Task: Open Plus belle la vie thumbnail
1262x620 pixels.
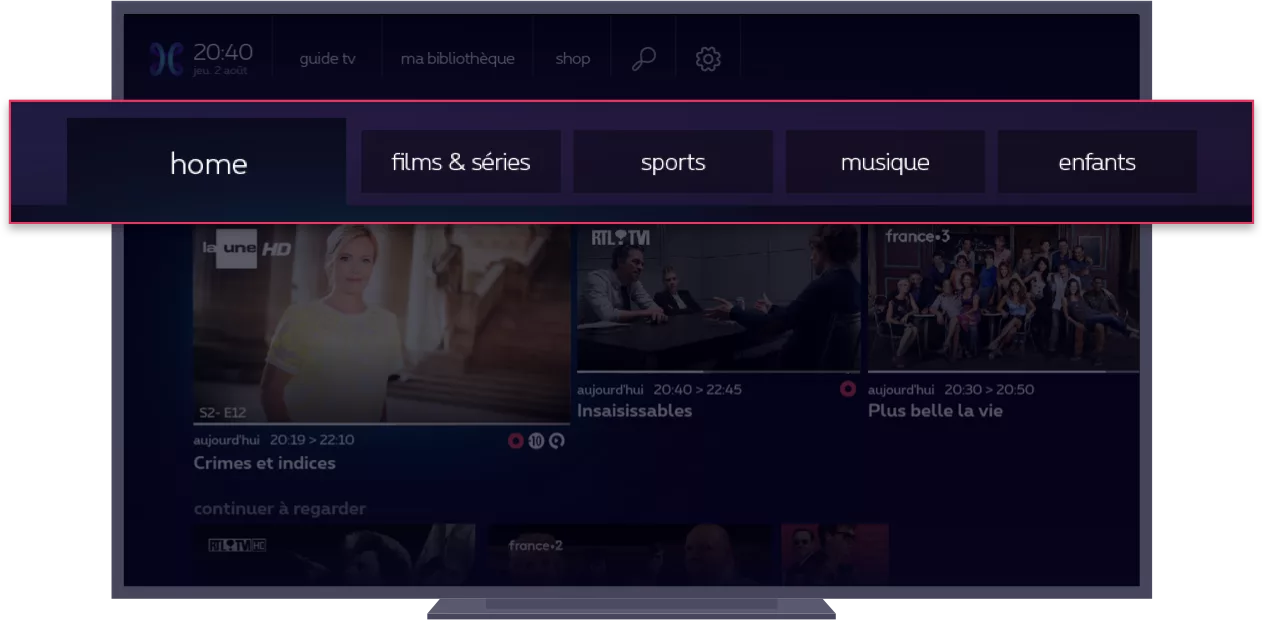Action: tap(1003, 298)
